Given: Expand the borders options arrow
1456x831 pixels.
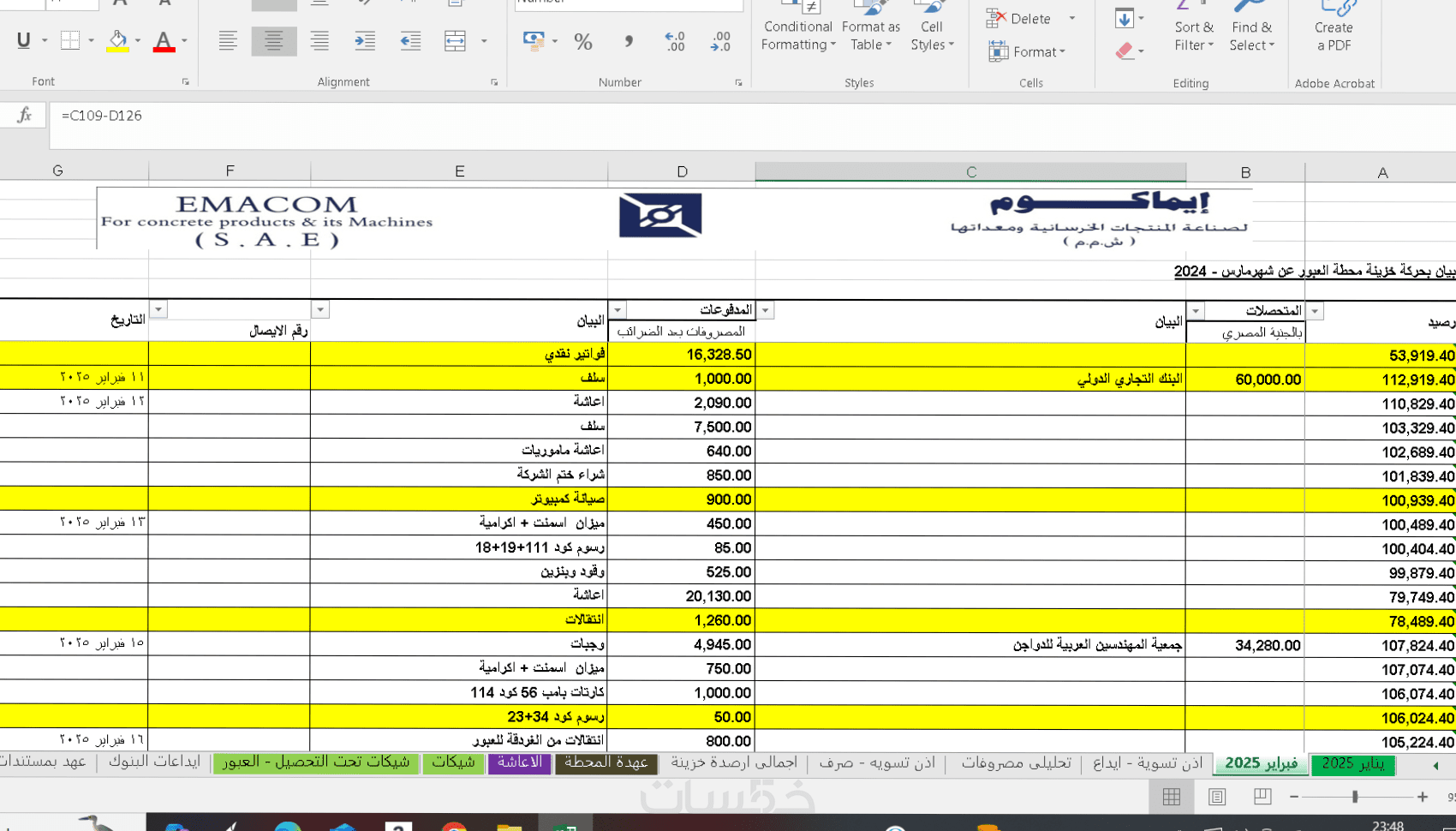Looking at the screenshot, I should tap(91, 40).
